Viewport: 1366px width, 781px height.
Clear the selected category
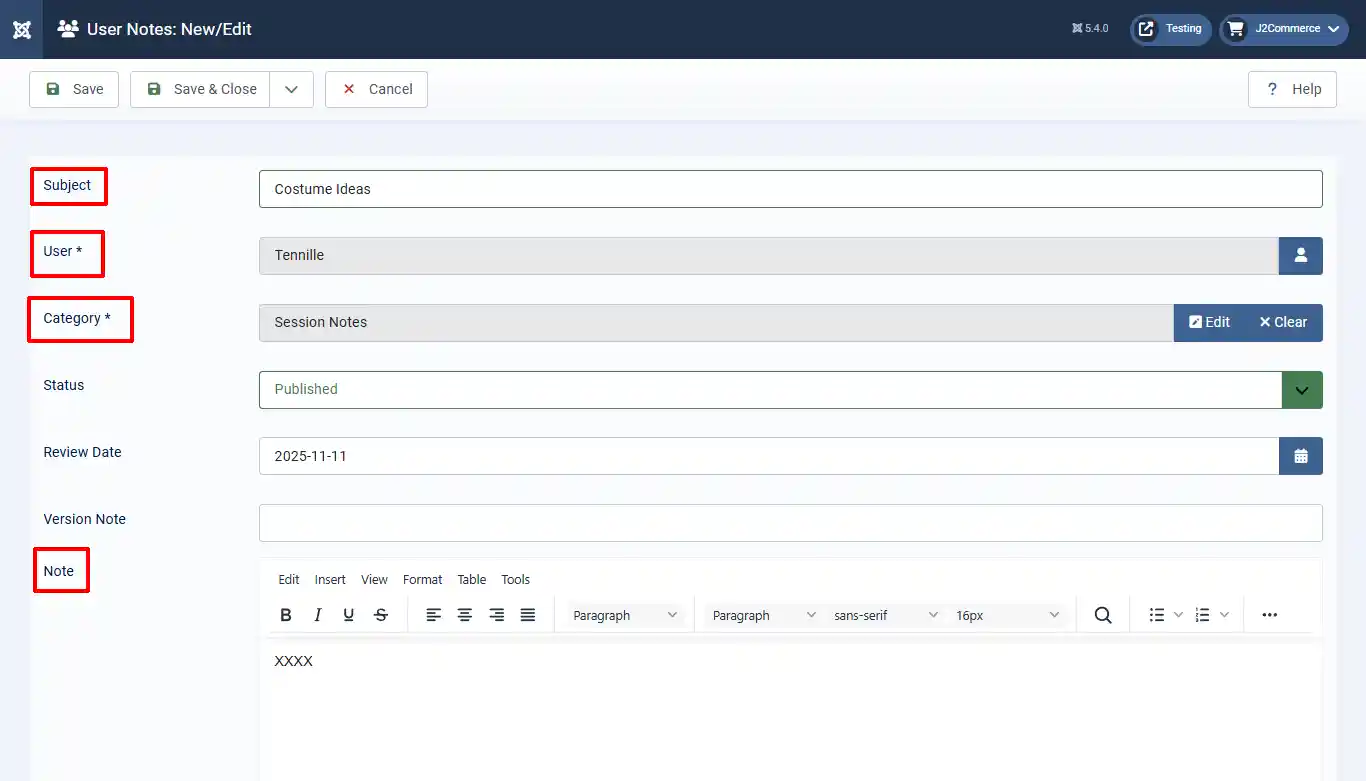click(1283, 322)
